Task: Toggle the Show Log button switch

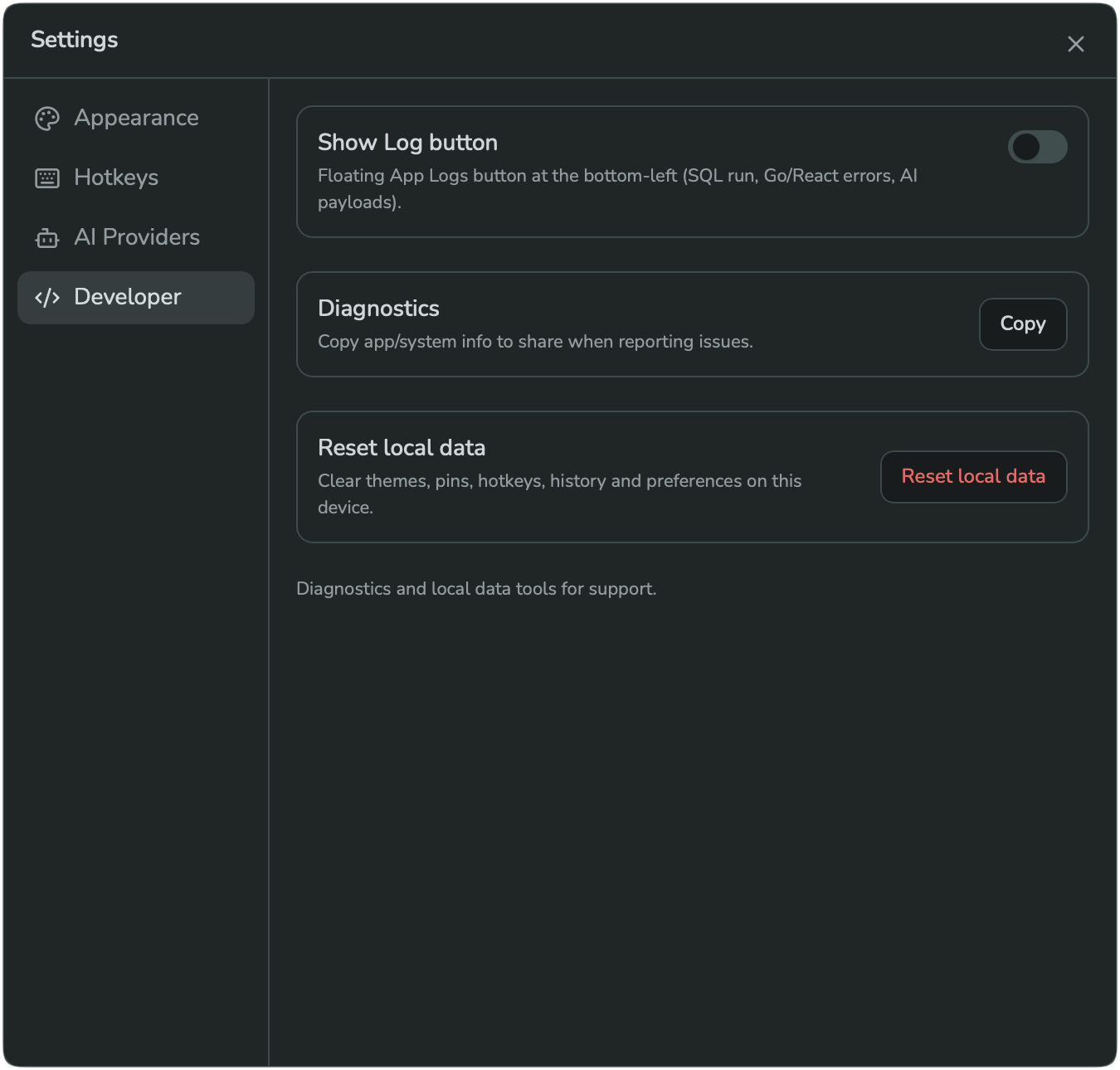Action: (x=1038, y=147)
